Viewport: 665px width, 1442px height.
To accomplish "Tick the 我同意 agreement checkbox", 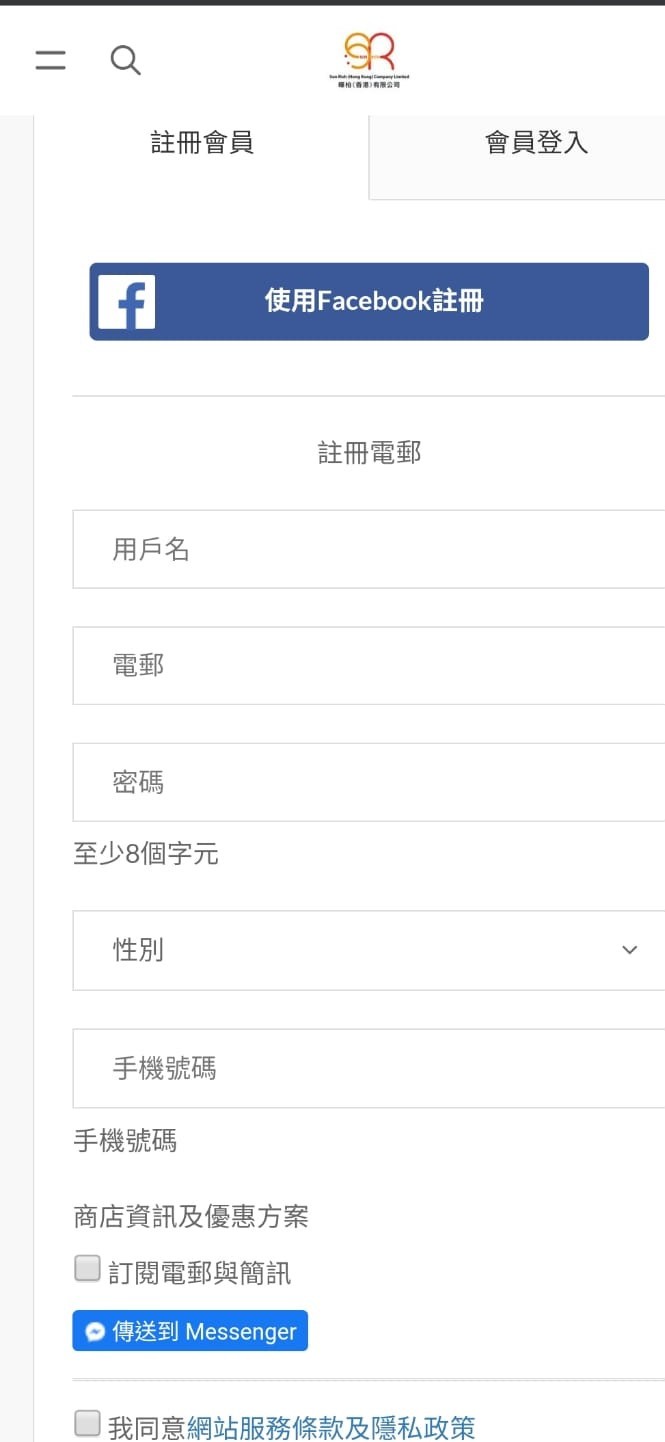I will [88, 1423].
